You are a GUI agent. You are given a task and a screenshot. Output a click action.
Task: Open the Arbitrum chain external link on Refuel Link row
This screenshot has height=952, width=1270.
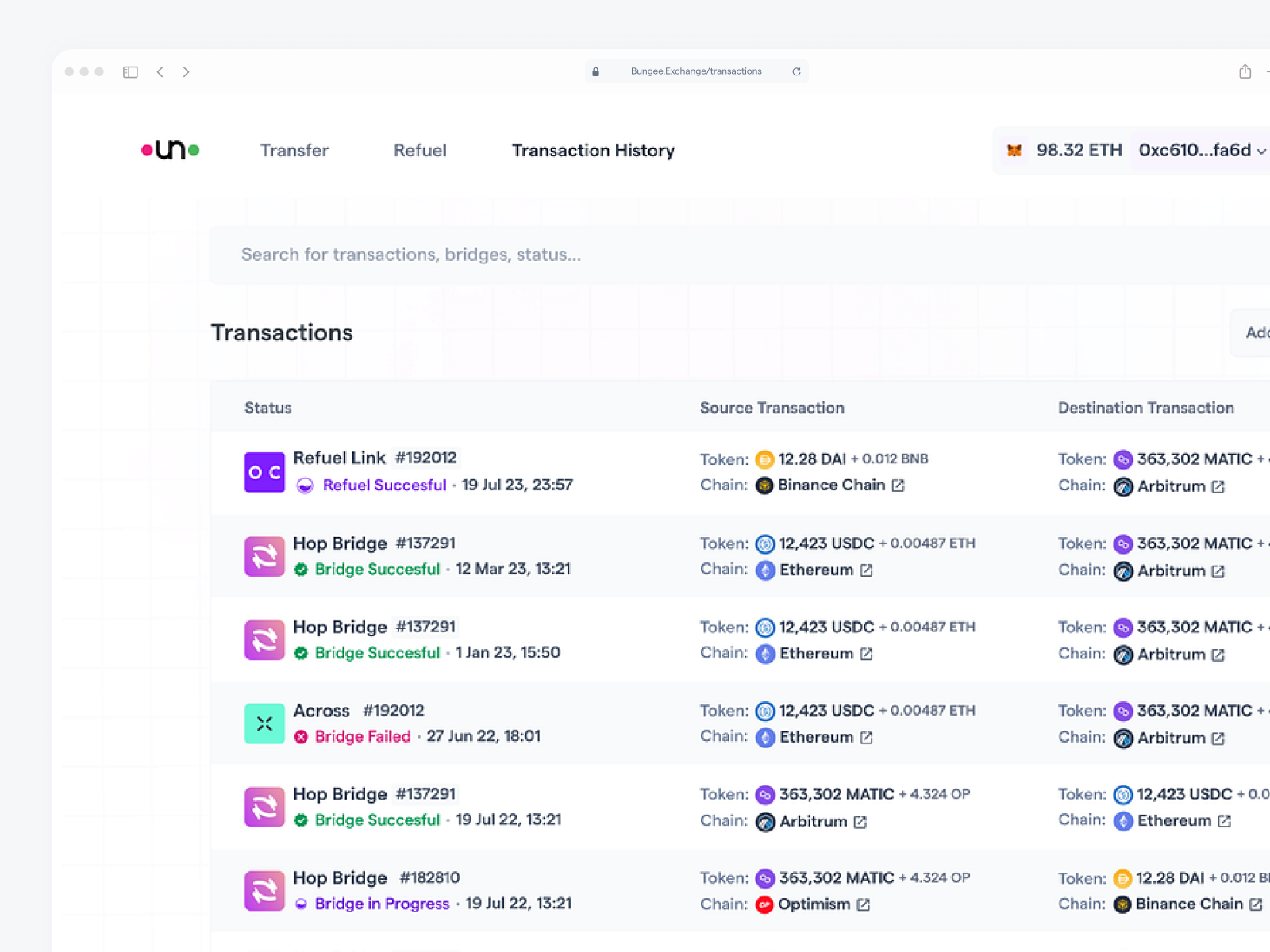1220,486
